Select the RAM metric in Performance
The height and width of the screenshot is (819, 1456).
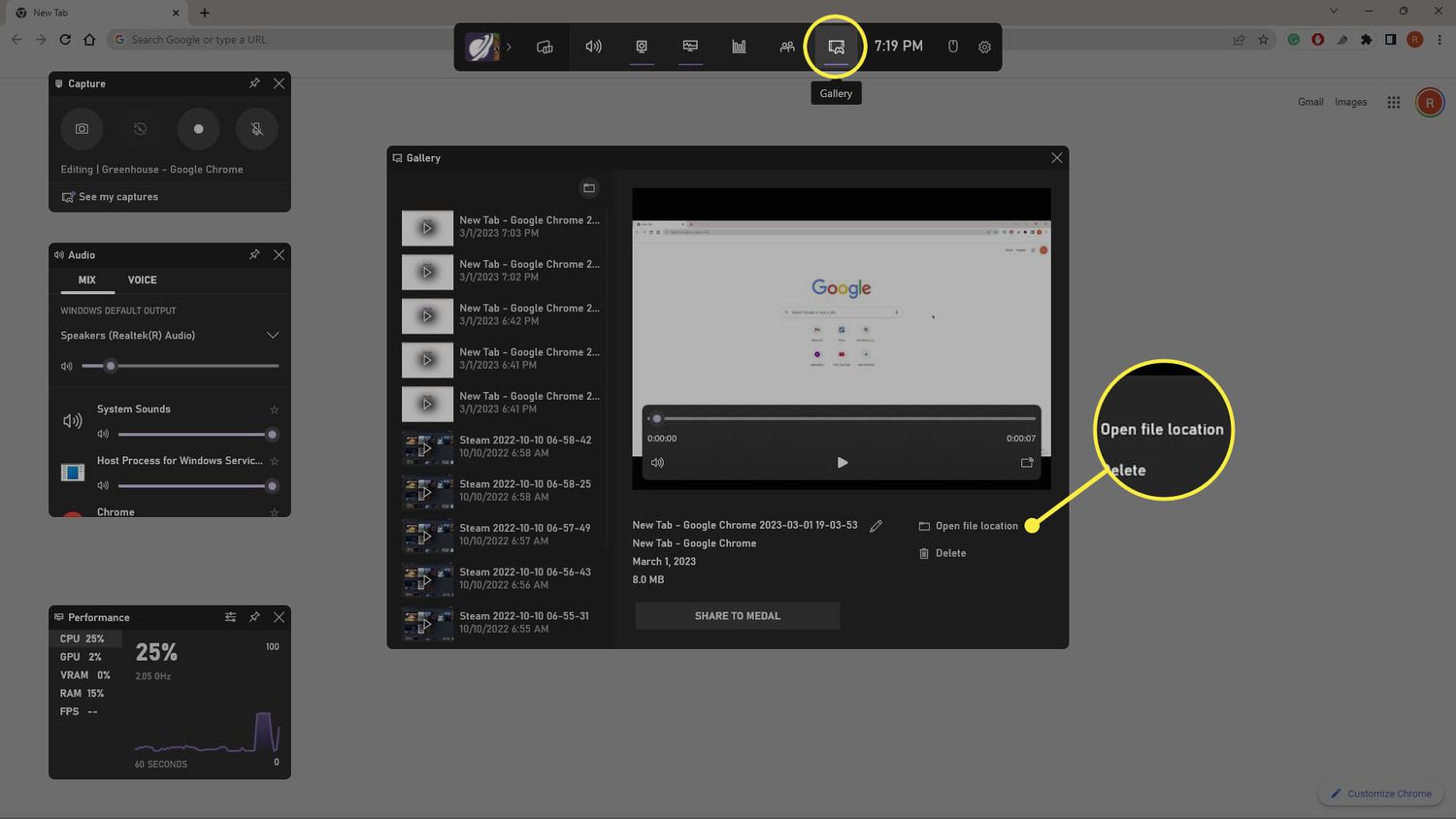pos(82,694)
